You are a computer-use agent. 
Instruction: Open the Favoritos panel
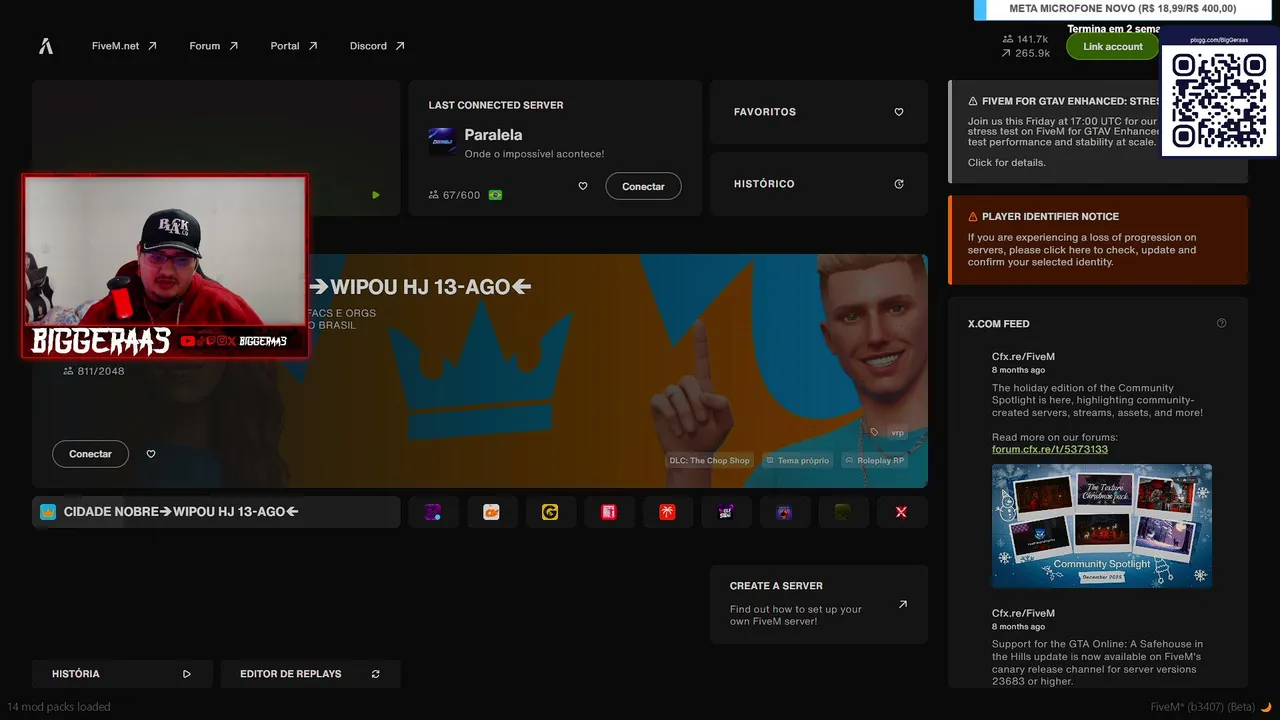(819, 112)
